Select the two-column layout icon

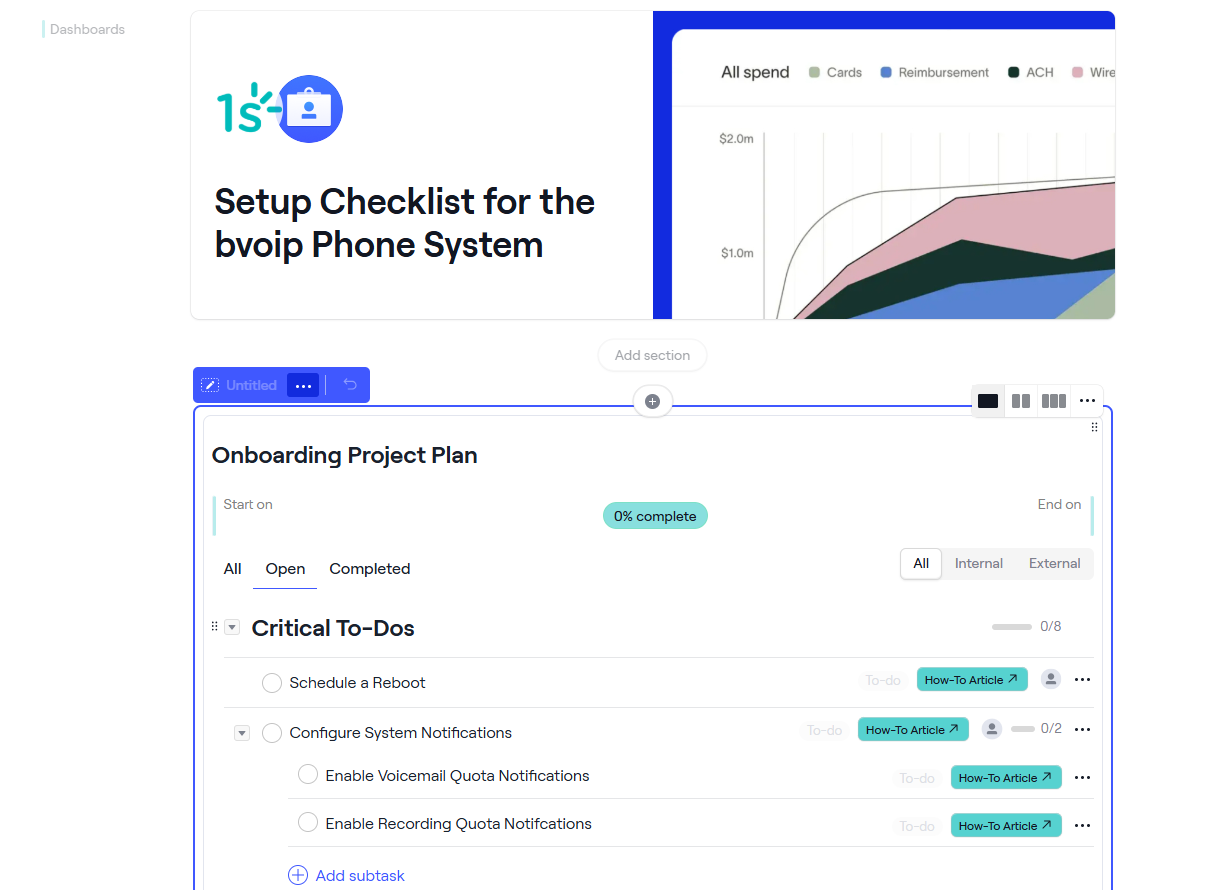pos(1021,401)
